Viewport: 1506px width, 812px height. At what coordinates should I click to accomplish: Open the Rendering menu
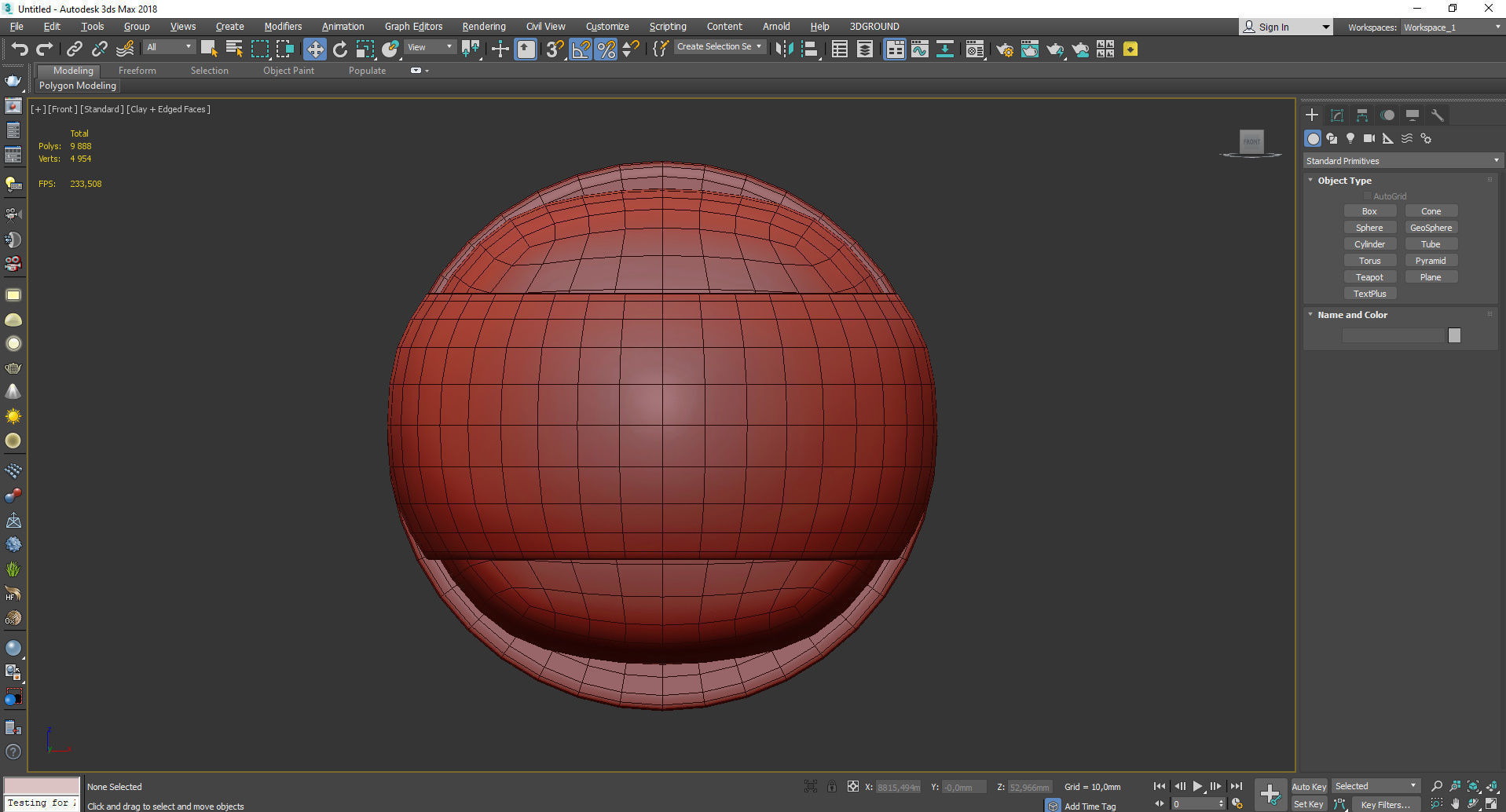coord(484,27)
